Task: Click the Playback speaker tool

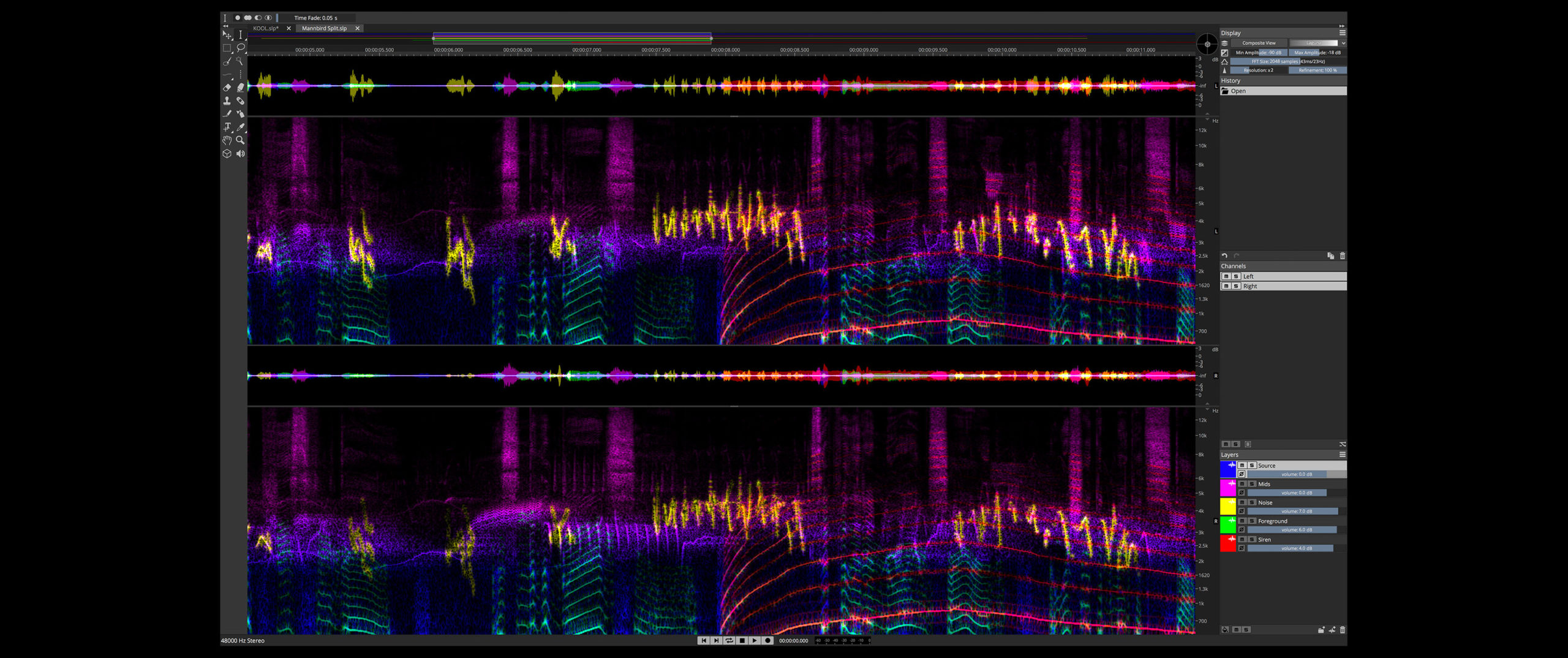Action: [241, 154]
